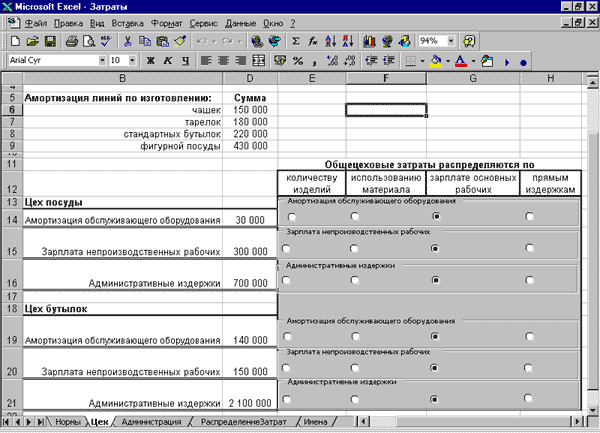The image size is (600, 433).
Task: Sort ascending with the A-Z icon
Action: pos(330,41)
